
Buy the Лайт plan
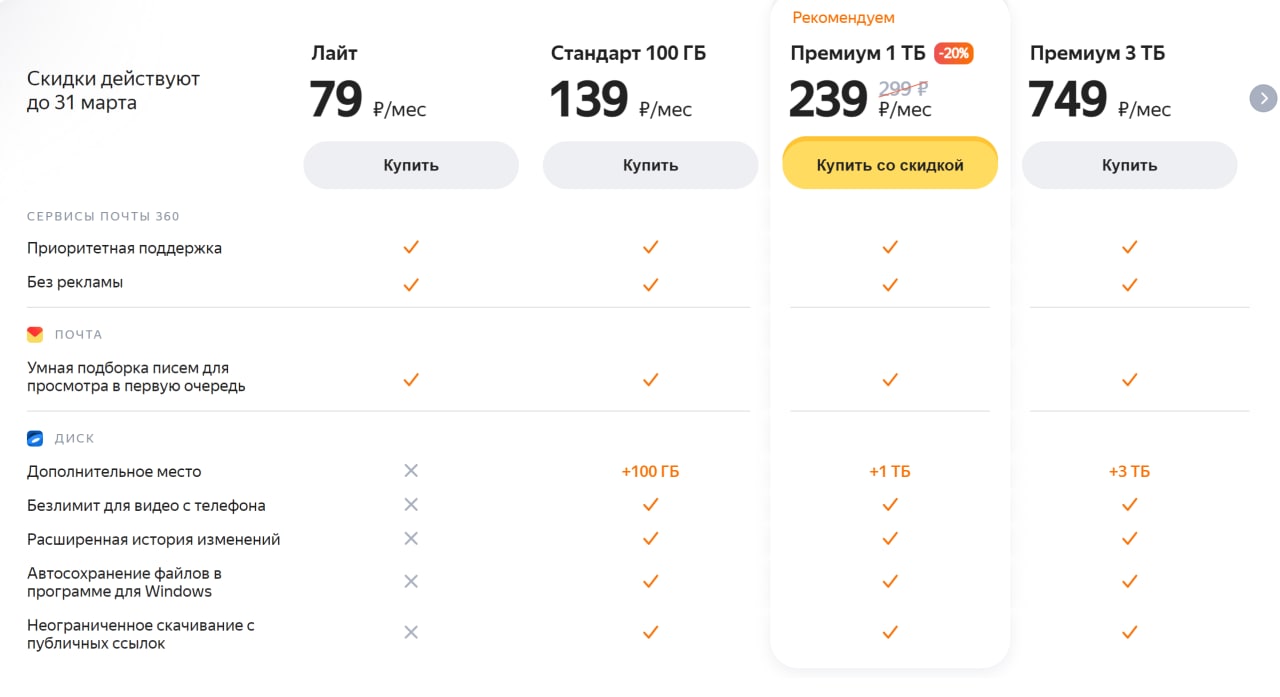pyautogui.click(x=411, y=165)
